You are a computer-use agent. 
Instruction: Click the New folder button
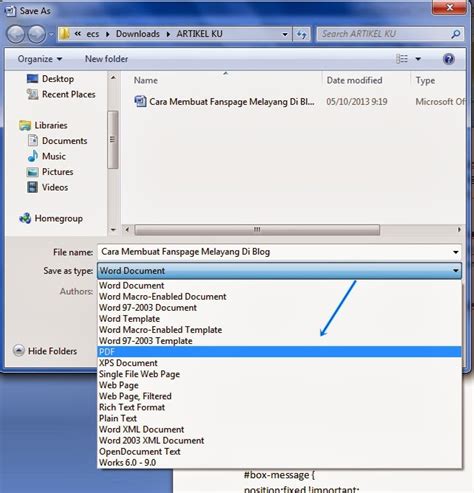[x=106, y=59]
